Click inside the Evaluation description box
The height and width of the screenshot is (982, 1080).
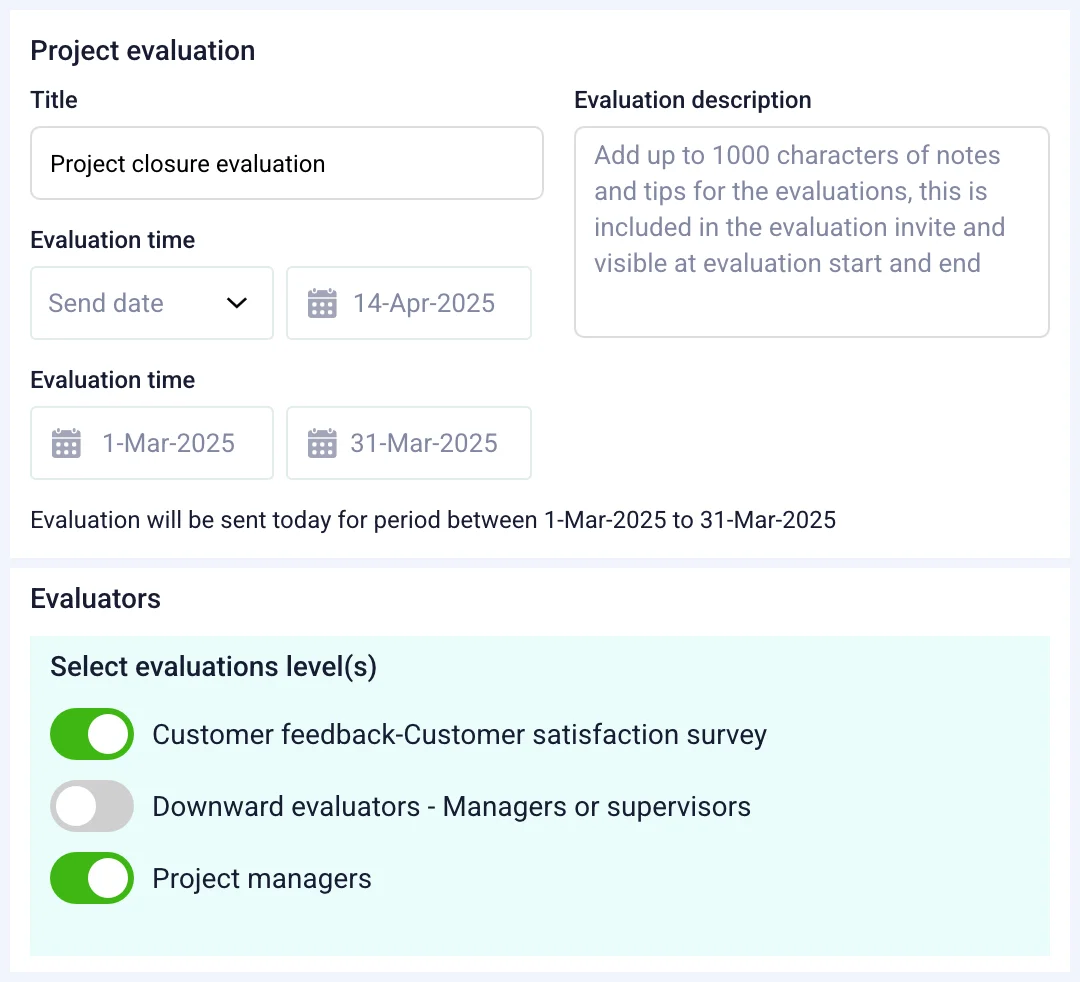[812, 232]
